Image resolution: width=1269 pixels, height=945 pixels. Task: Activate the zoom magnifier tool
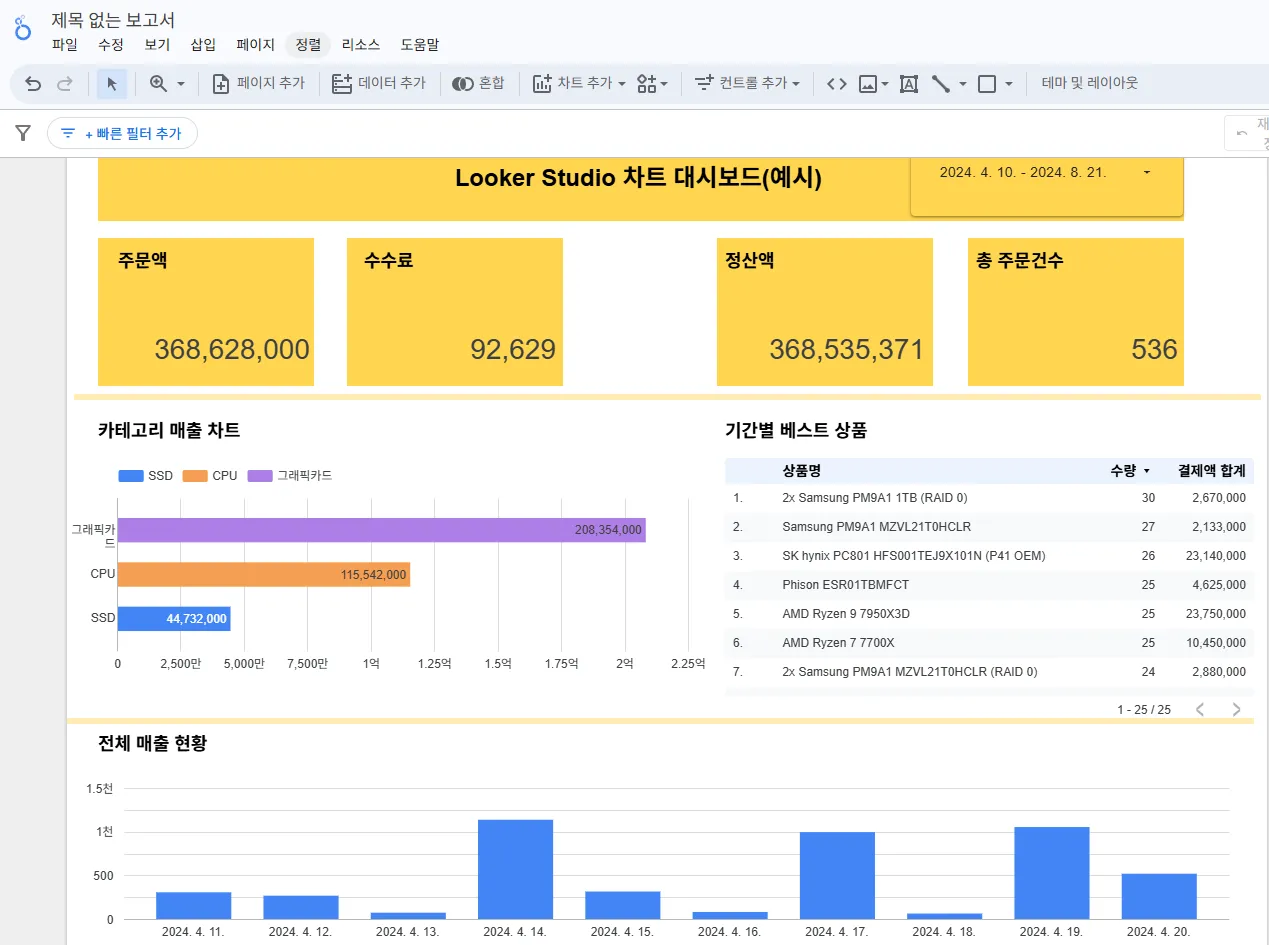click(160, 83)
